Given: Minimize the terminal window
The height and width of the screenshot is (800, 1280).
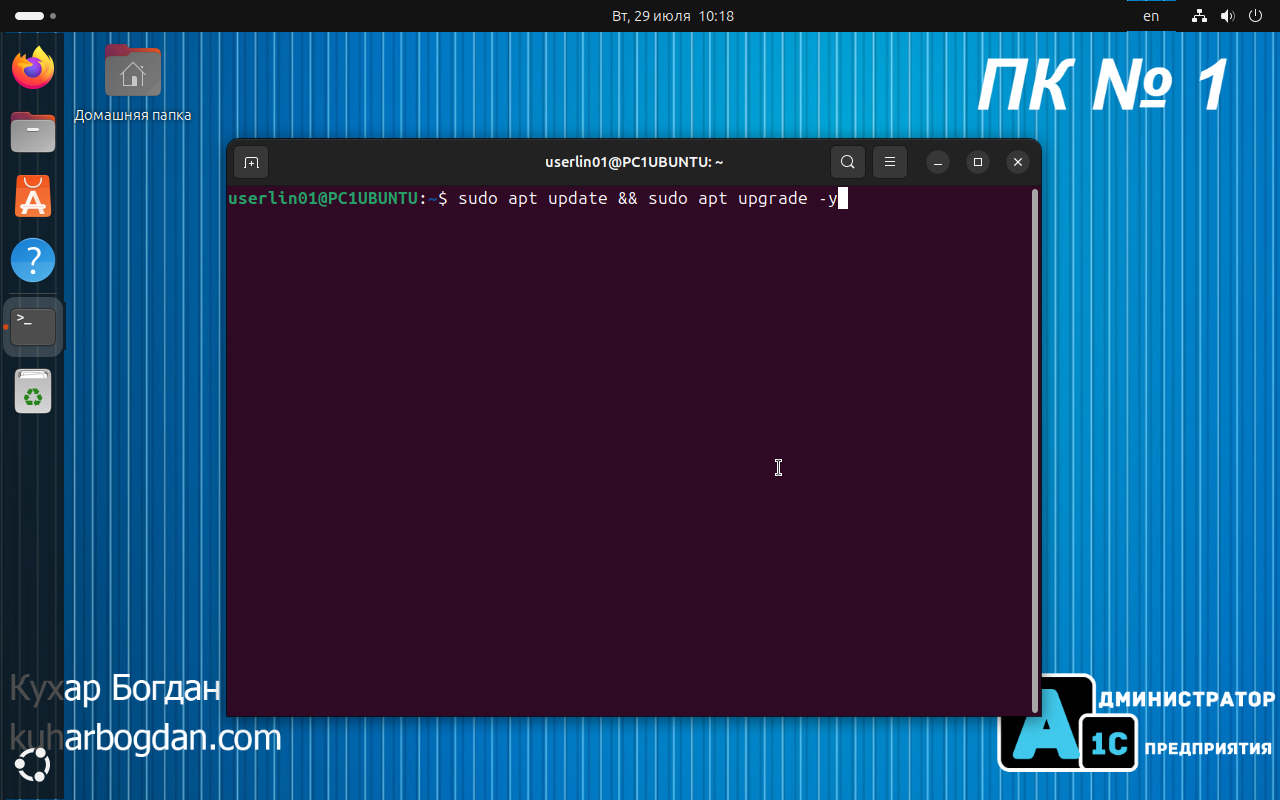Looking at the screenshot, I should [937, 162].
